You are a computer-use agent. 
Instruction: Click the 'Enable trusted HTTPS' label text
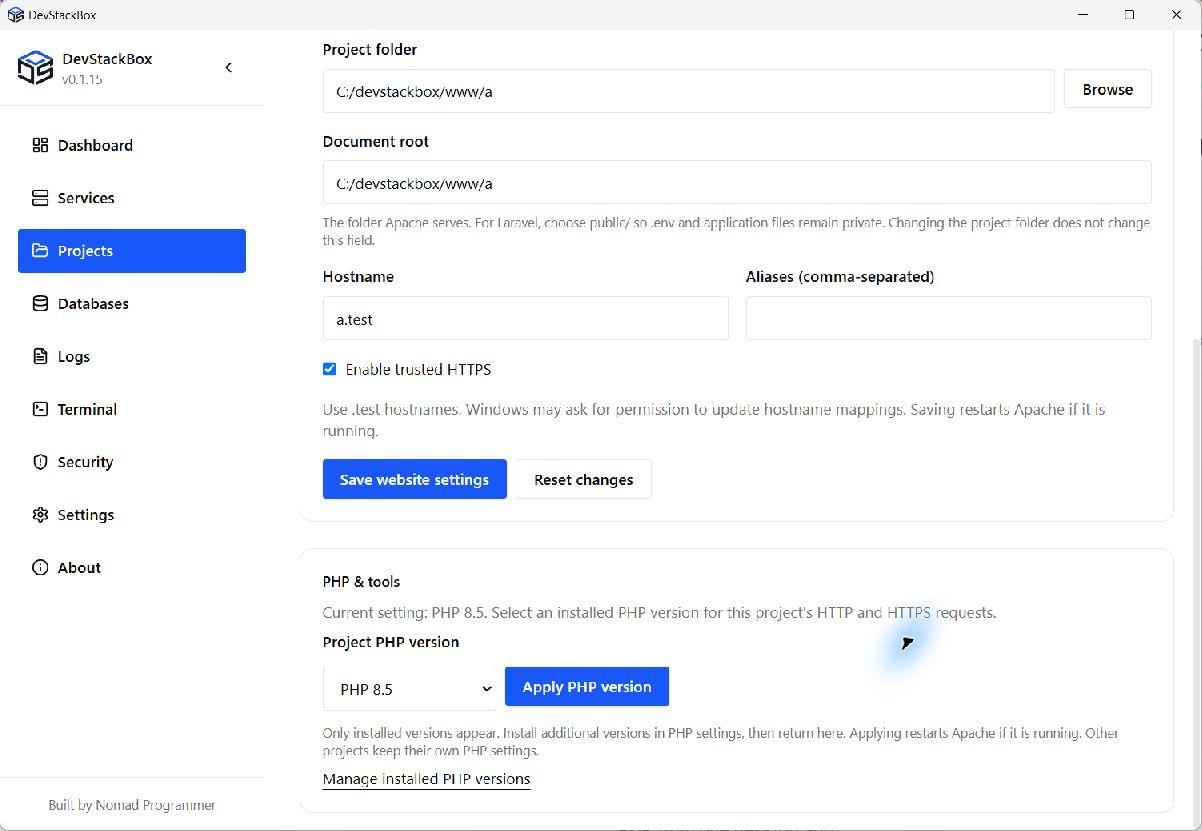point(418,369)
